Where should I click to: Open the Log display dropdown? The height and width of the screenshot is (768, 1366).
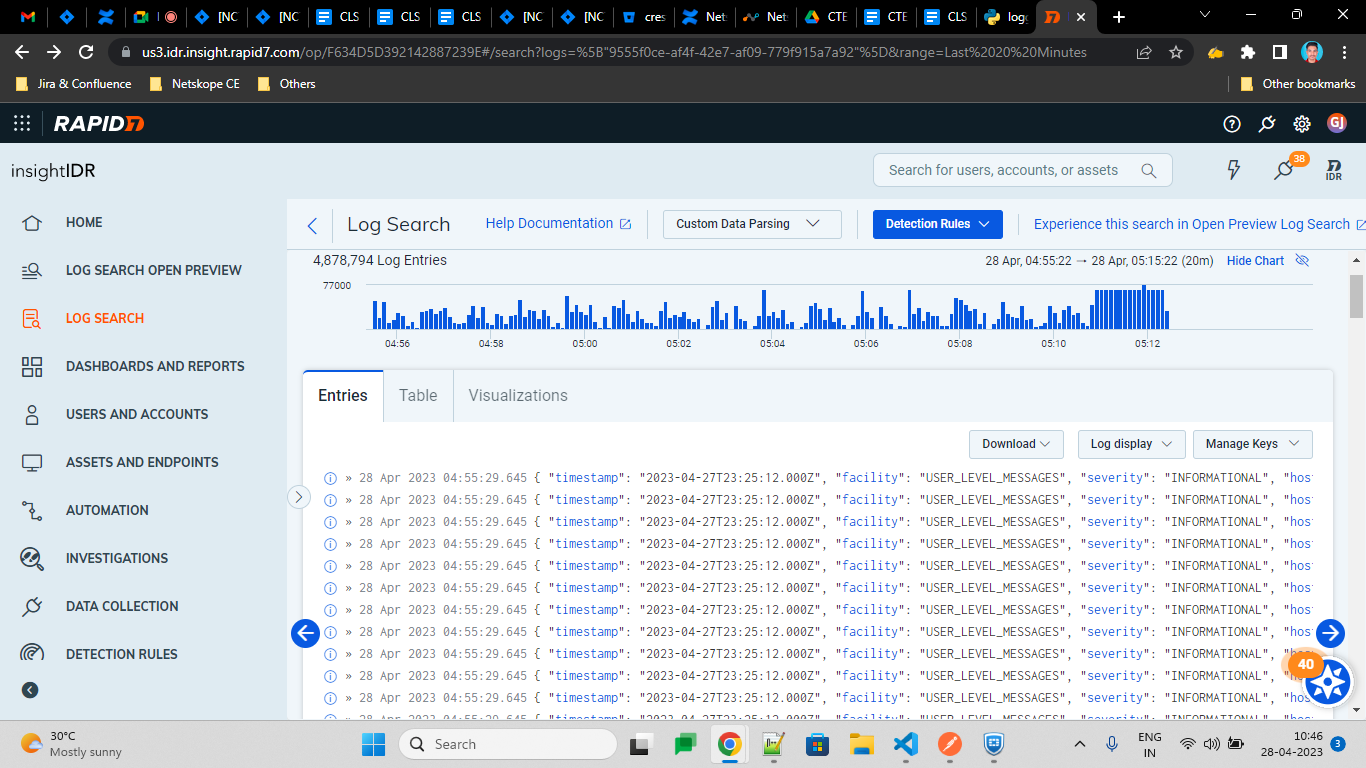(x=1131, y=444)
